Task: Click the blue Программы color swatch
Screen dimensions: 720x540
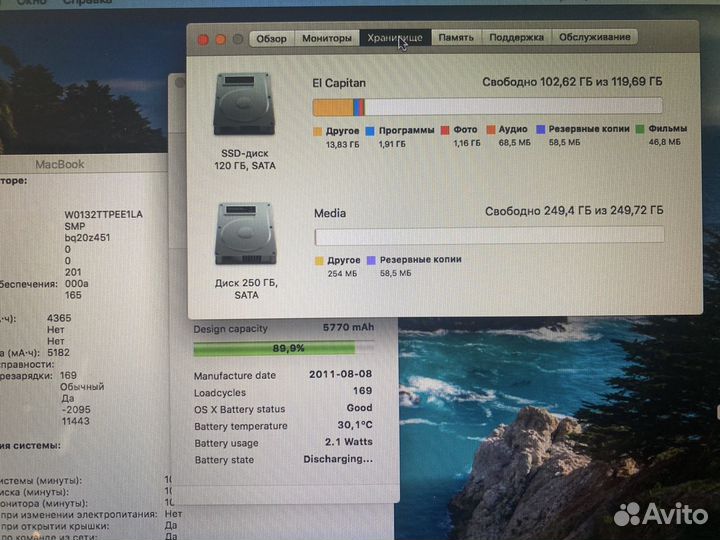Action: point(370,131)
